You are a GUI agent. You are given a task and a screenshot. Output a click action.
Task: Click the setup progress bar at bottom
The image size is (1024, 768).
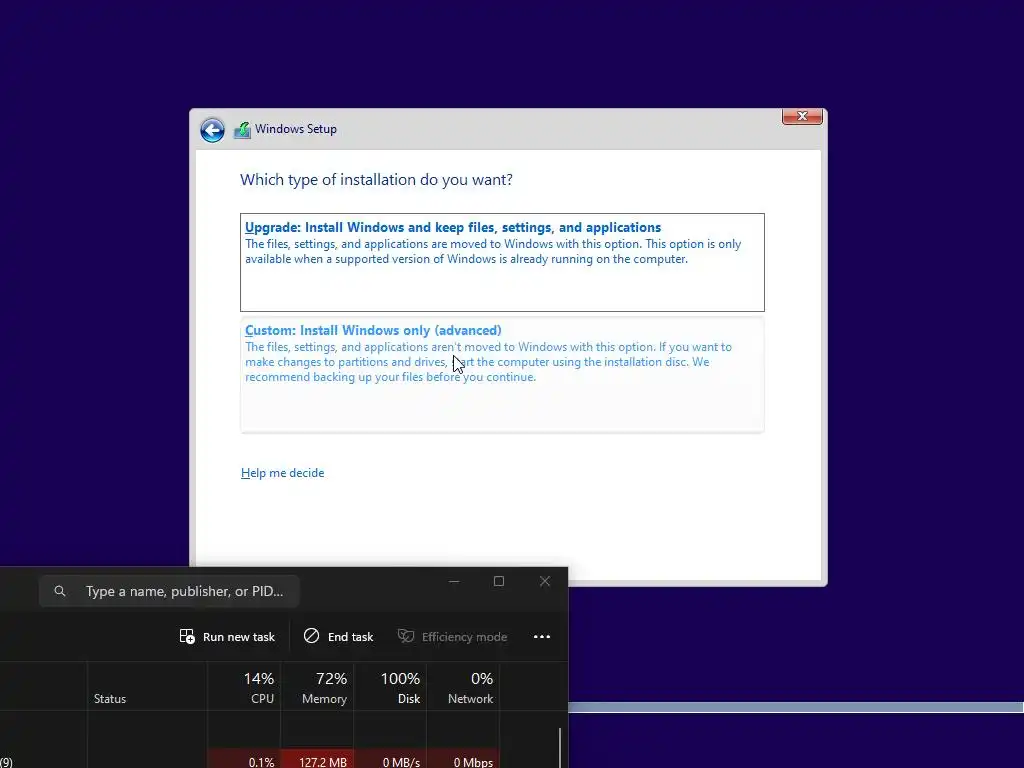click(795, 707)
